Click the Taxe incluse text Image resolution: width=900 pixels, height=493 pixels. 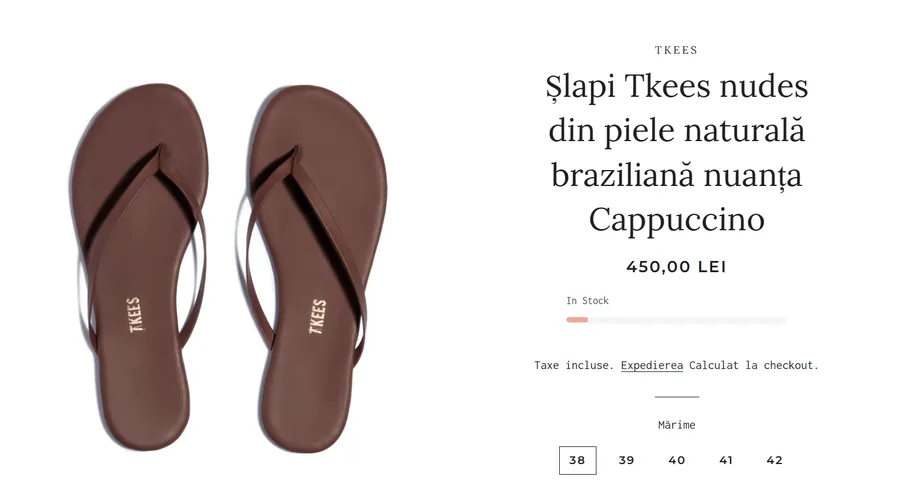(x=574, y=366)
